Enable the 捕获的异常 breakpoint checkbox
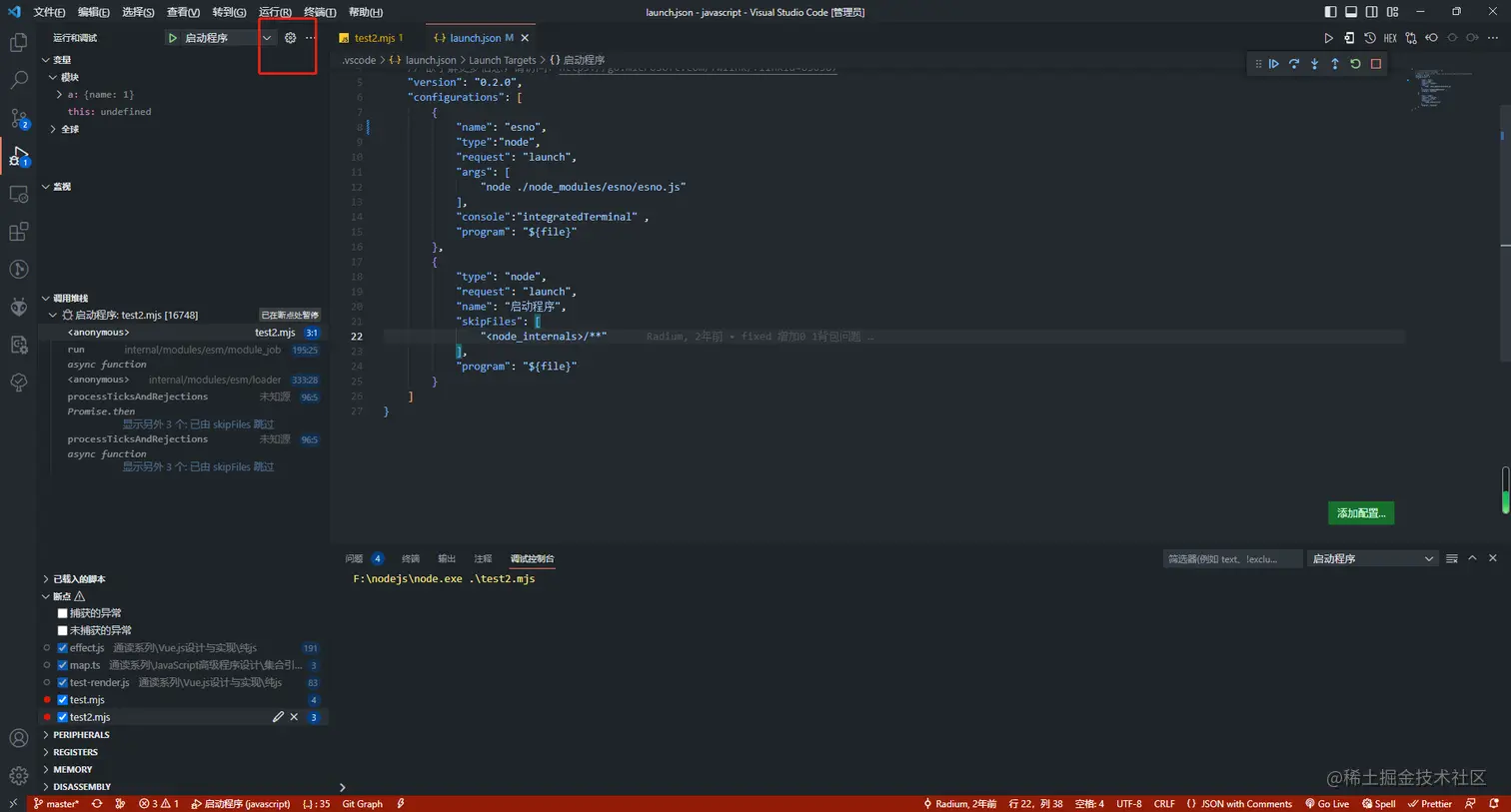This screenshot has height=812, width=1511. point(63,613)
